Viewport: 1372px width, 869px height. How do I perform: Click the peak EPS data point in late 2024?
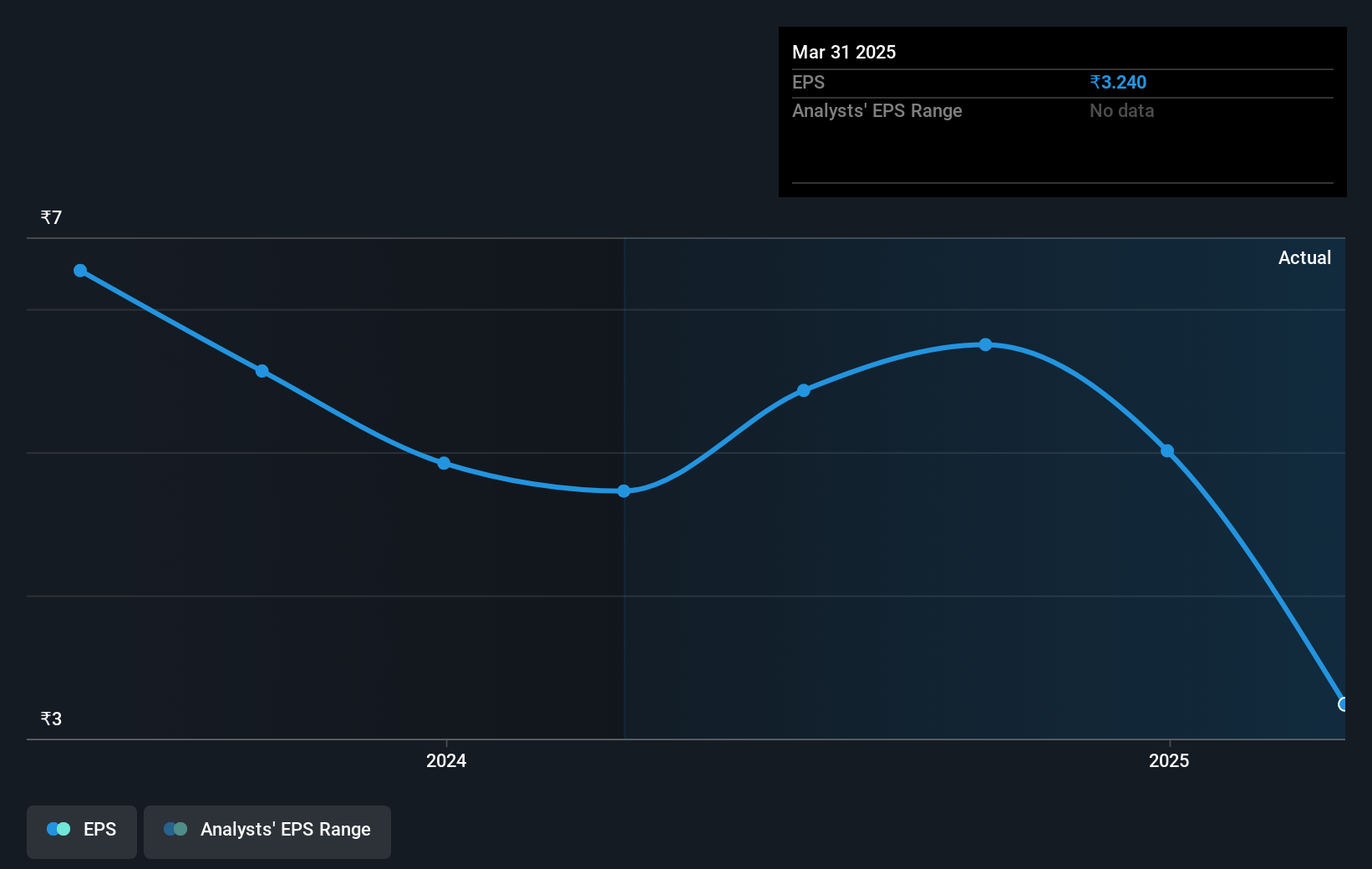coord(986,344)
